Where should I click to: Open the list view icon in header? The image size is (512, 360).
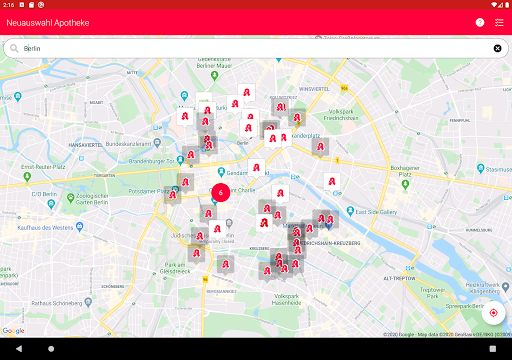[x=499, y=23]
